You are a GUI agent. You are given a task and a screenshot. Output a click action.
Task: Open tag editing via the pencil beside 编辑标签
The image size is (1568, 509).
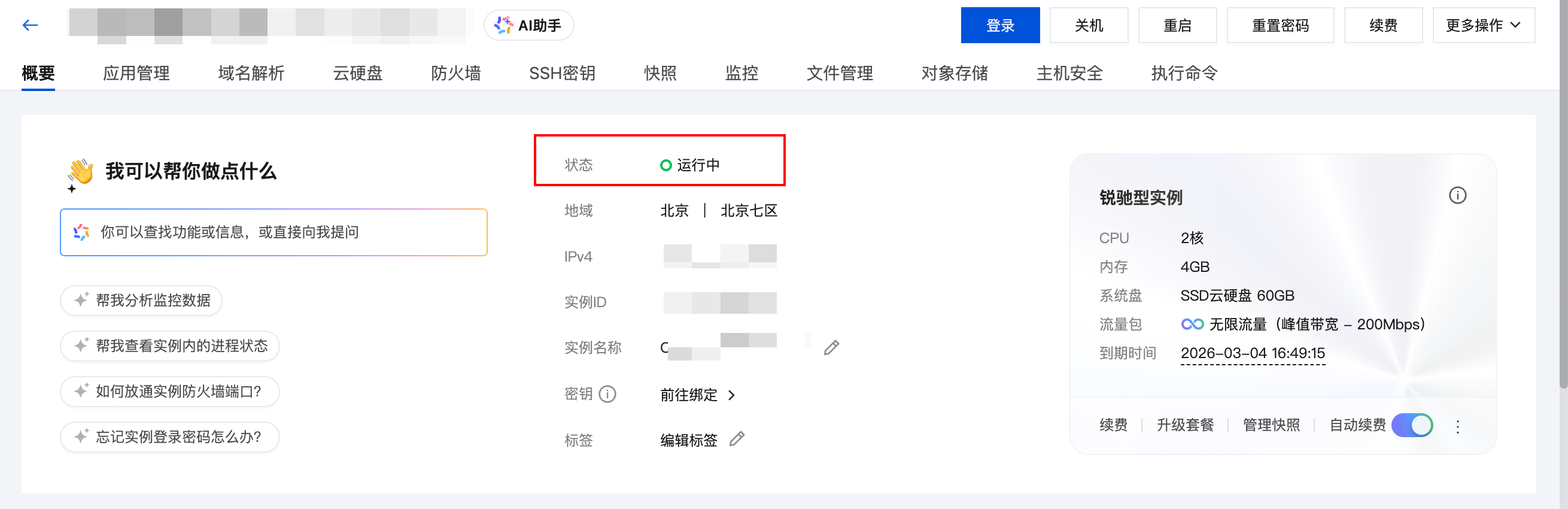[738, 439]
